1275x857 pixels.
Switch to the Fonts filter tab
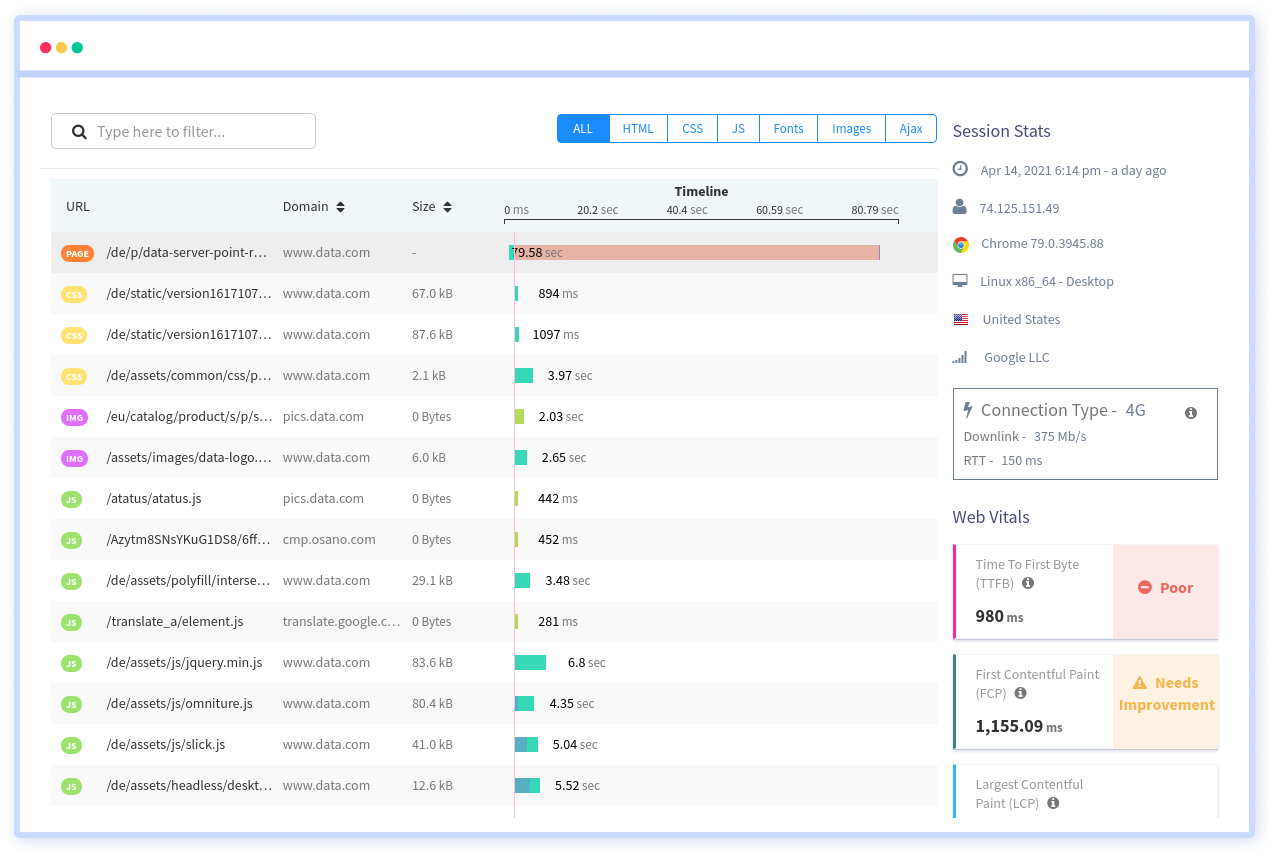[788, 129]
